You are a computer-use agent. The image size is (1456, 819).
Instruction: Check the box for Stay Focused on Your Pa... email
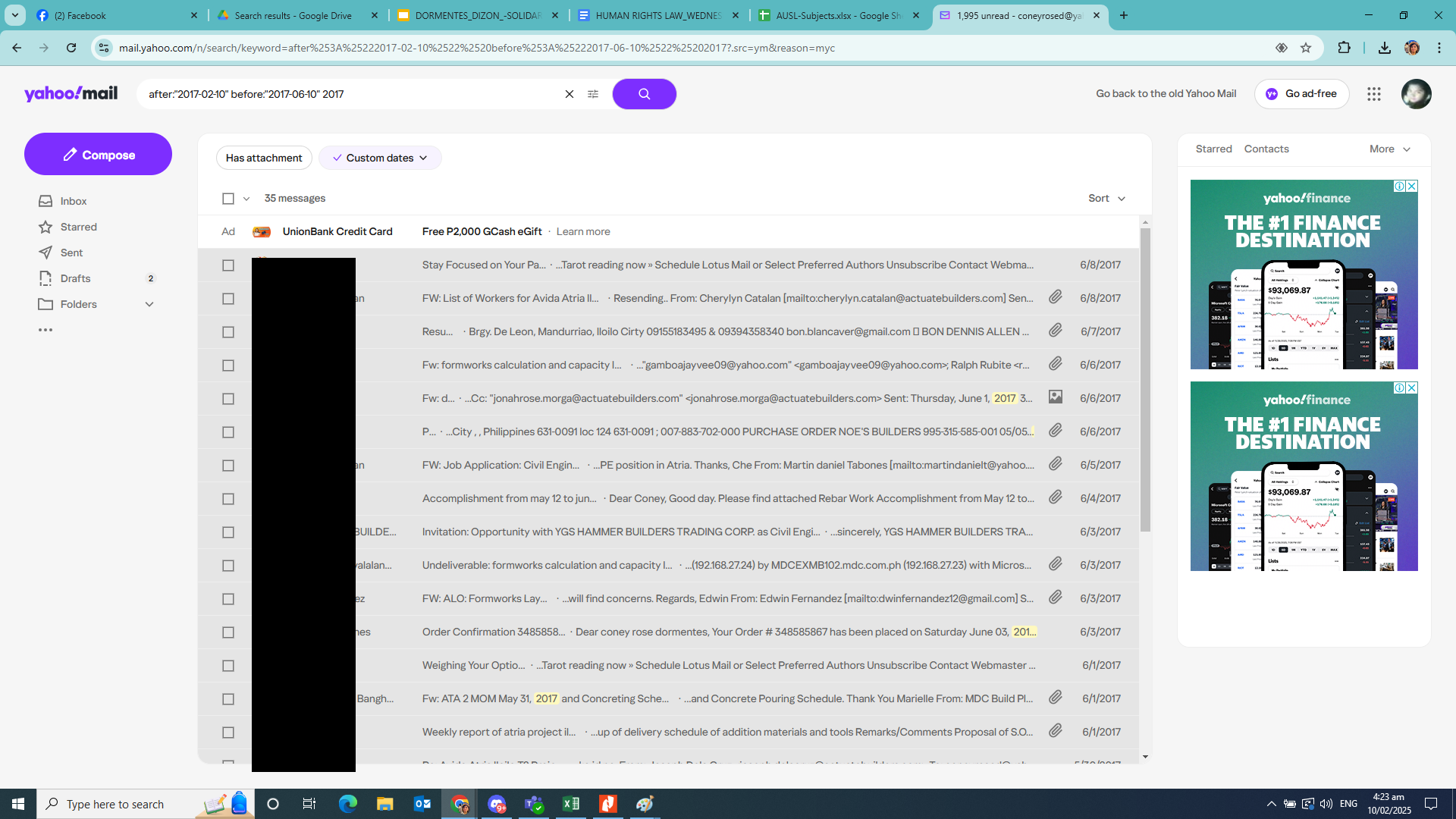click(x=228, y=265)
